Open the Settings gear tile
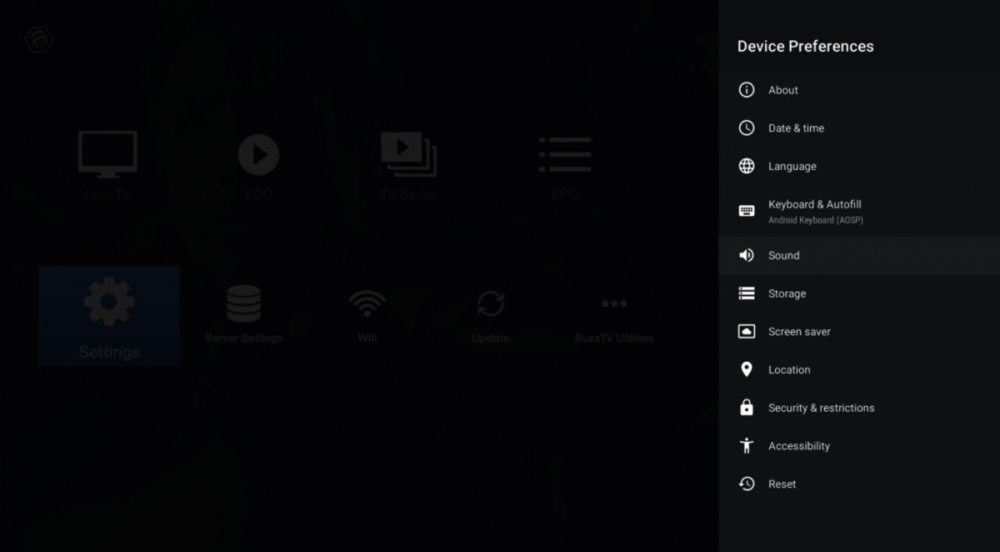Image resolution: width=1000 pixels, height=552 pixels. pos(109,316)
